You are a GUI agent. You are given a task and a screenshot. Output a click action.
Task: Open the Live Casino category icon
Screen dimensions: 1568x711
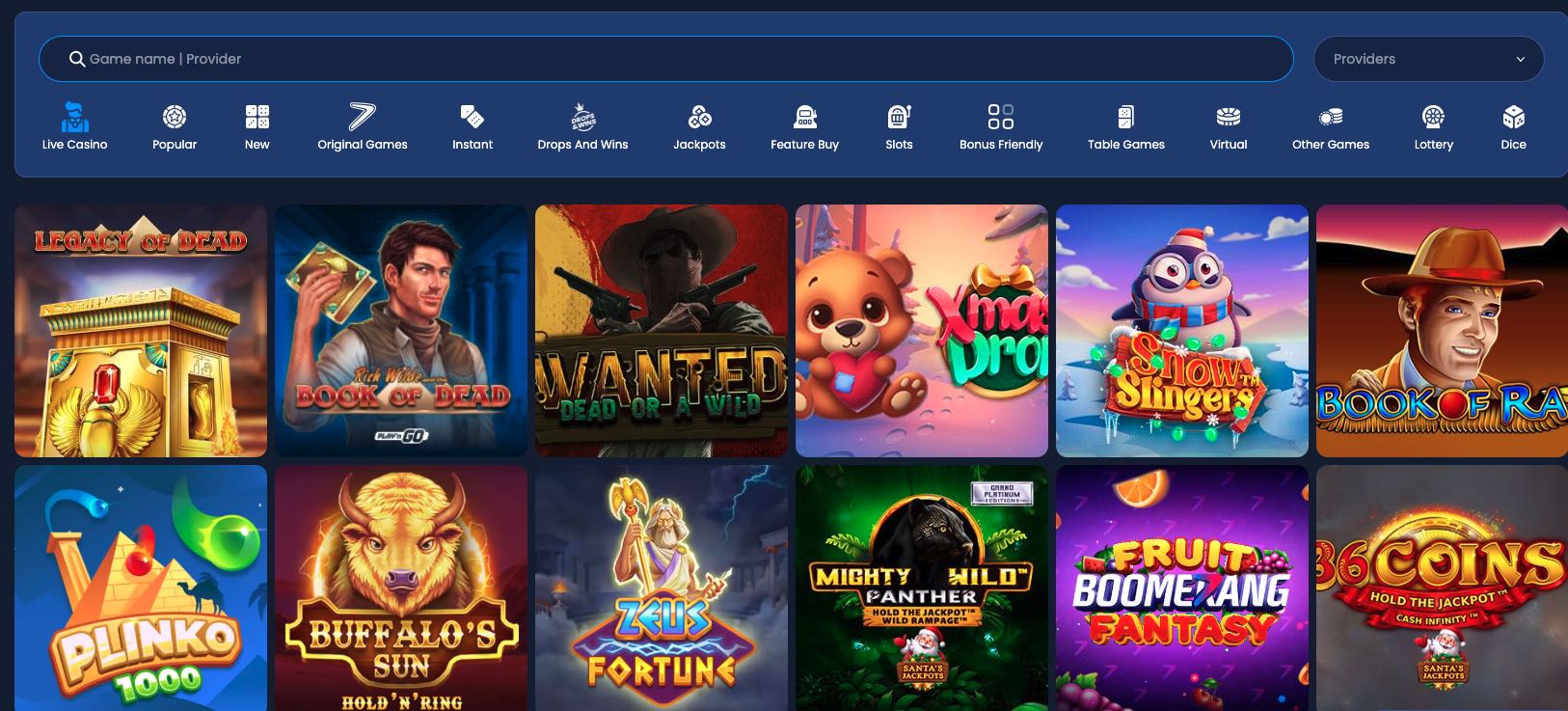[74, 118]
